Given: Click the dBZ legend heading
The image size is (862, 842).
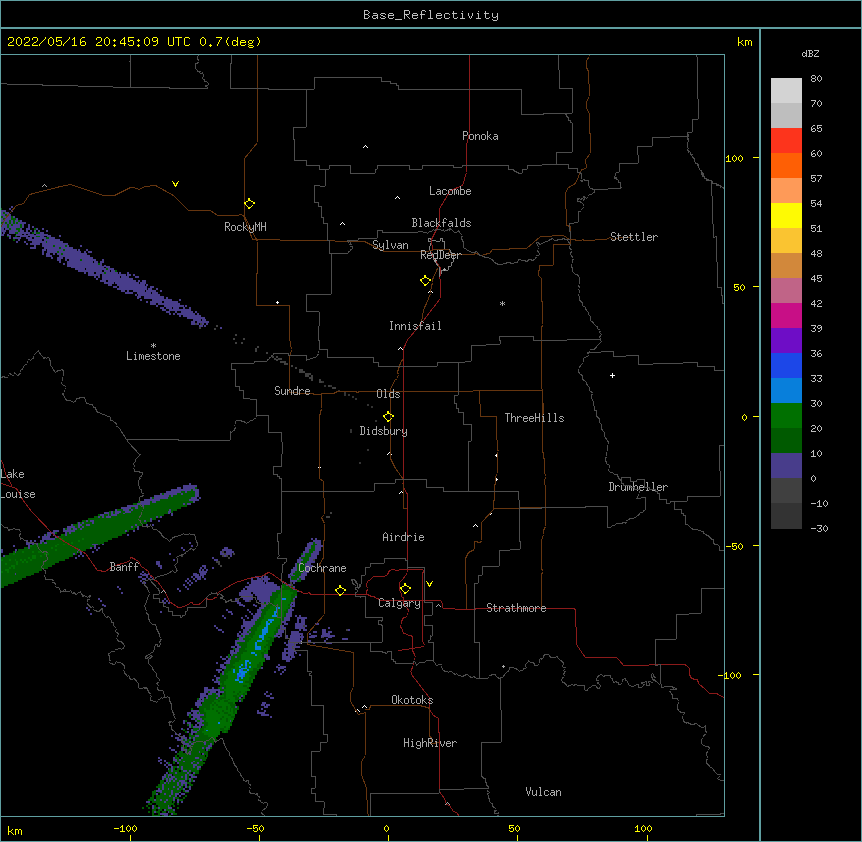Looking at the screenshot, I should 810,53.
